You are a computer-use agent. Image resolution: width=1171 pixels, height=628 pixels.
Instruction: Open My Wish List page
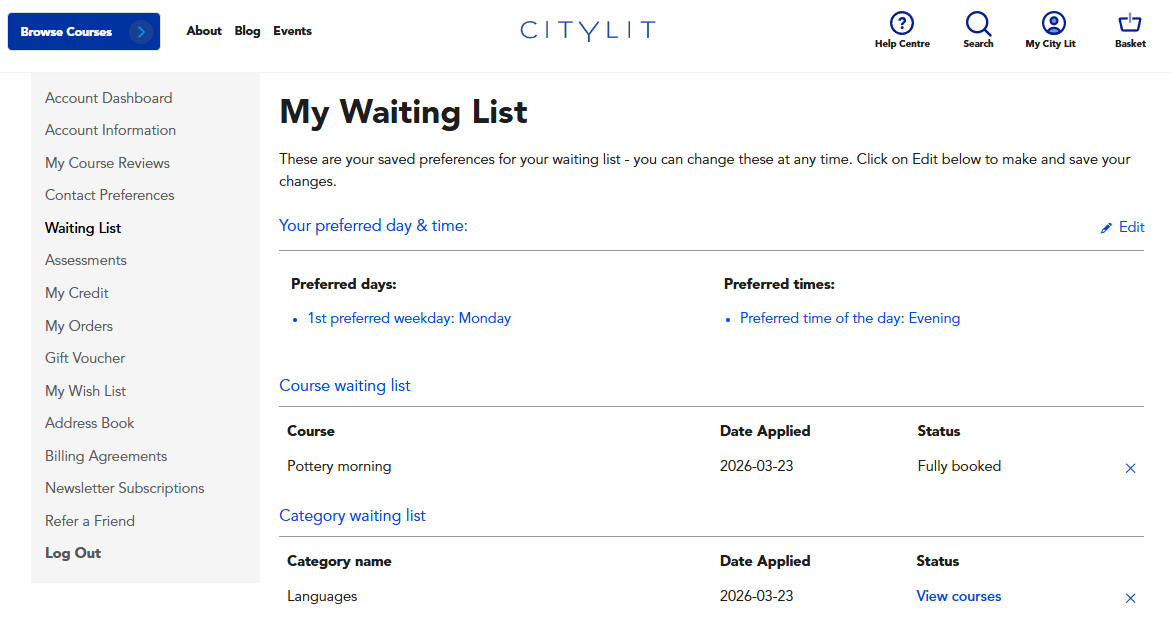coord(85,391)
